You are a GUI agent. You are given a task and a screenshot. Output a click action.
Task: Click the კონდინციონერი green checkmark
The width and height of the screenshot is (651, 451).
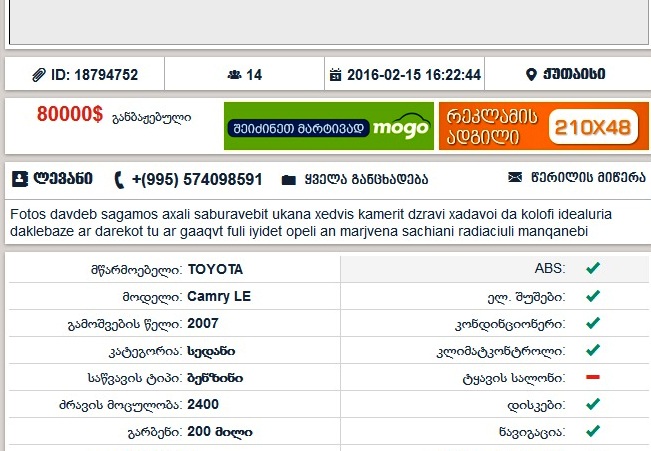(x=593, y=323)
